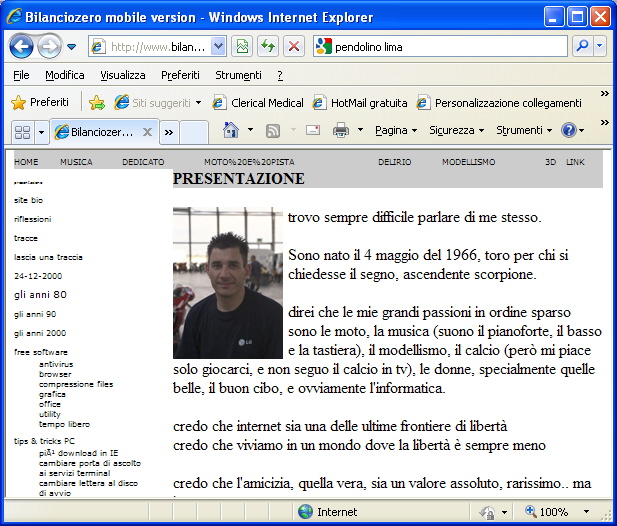Click the RSS Feeds icon
The height and width of the screenshot is (526, 617).
273,130
